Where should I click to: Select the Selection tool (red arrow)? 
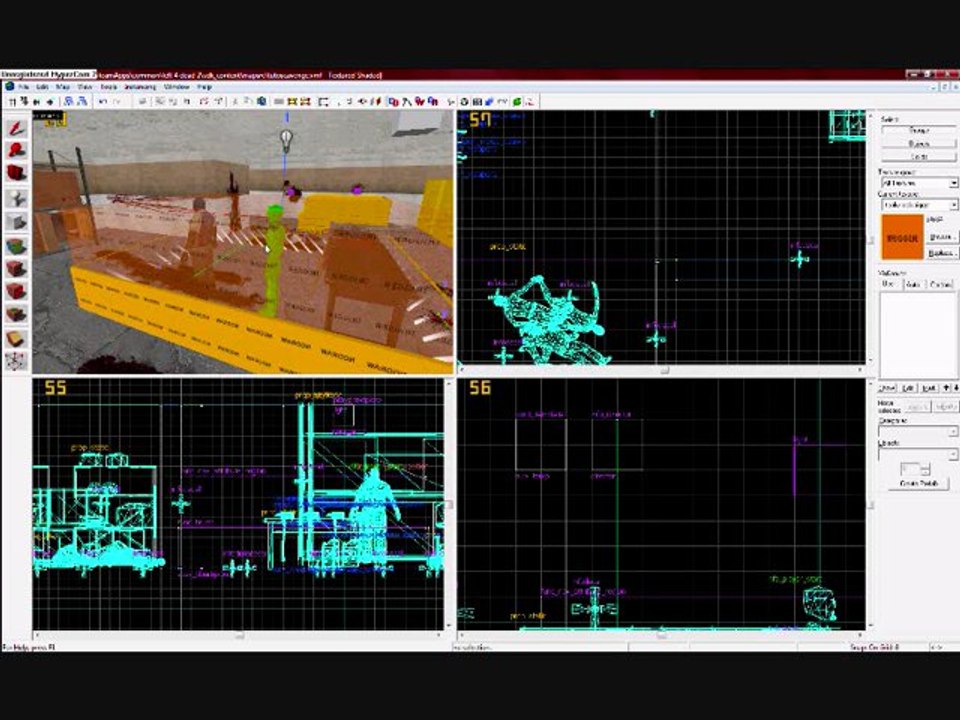(16, 128)
